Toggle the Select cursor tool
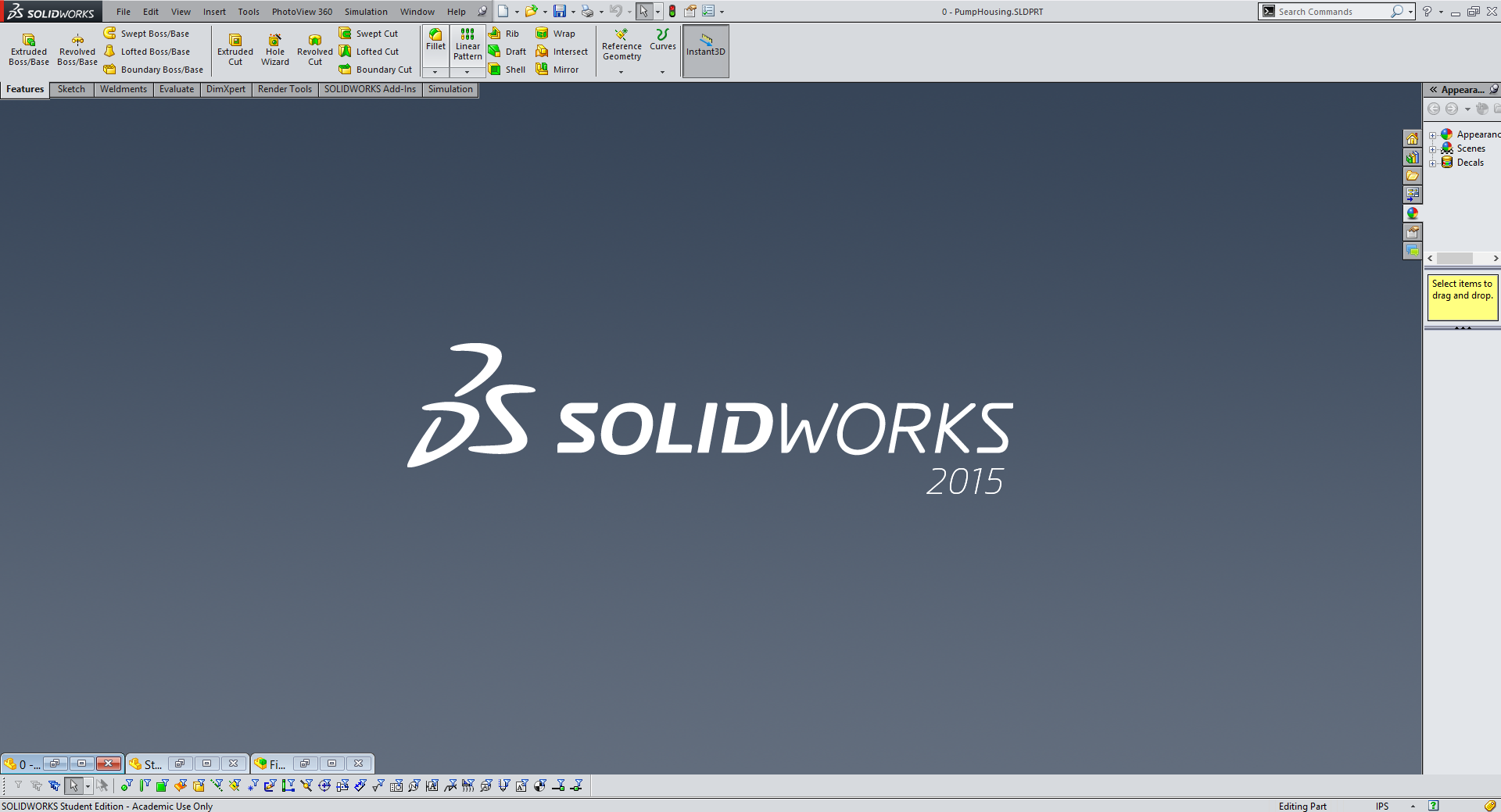This screenshot has height=812, width=1501. coord(643,11)
